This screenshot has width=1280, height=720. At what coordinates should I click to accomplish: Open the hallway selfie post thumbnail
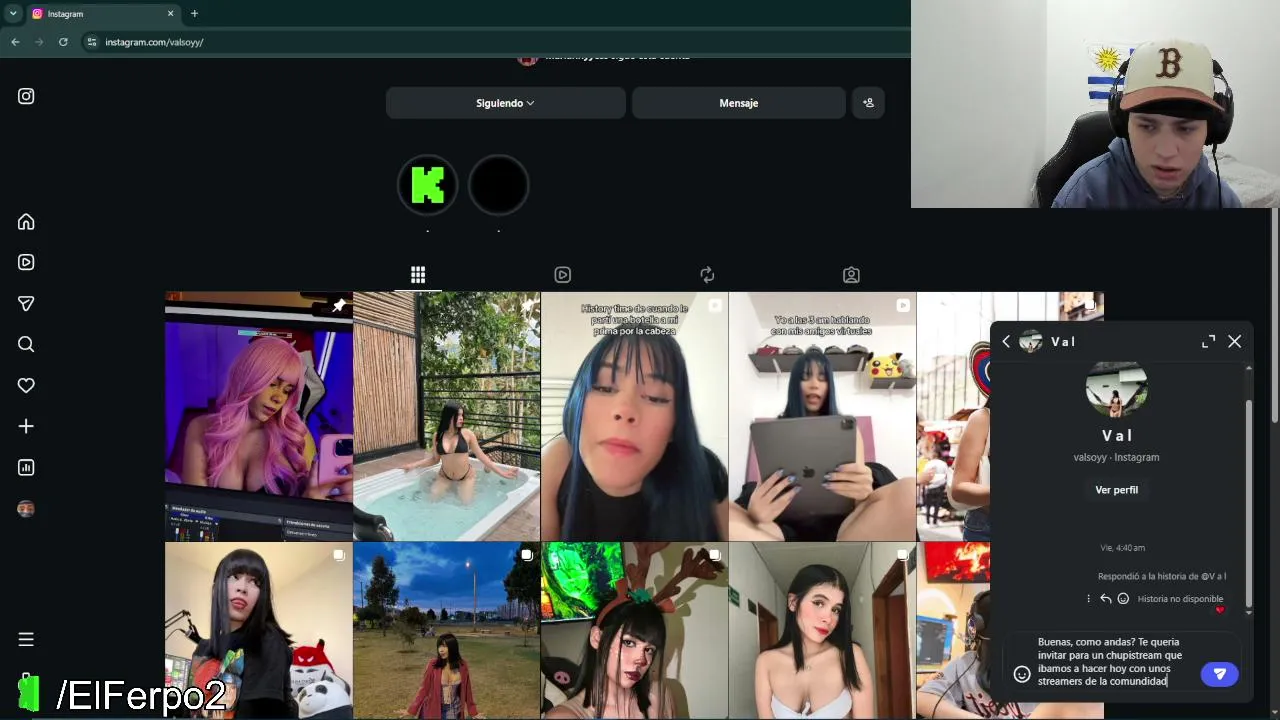[x=822, y=631]
